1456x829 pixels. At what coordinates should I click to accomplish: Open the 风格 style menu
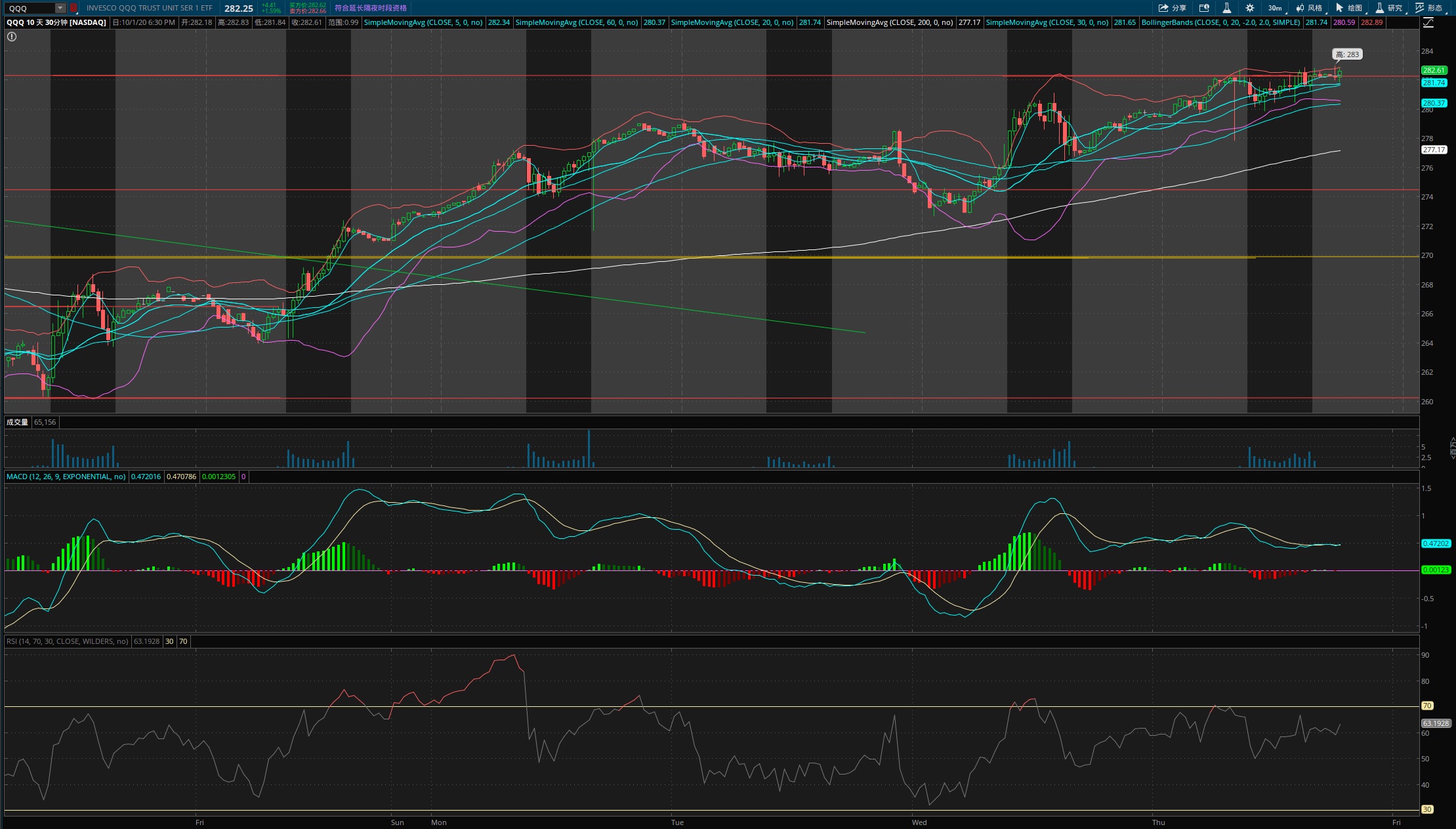click(x=1310, y=8)
